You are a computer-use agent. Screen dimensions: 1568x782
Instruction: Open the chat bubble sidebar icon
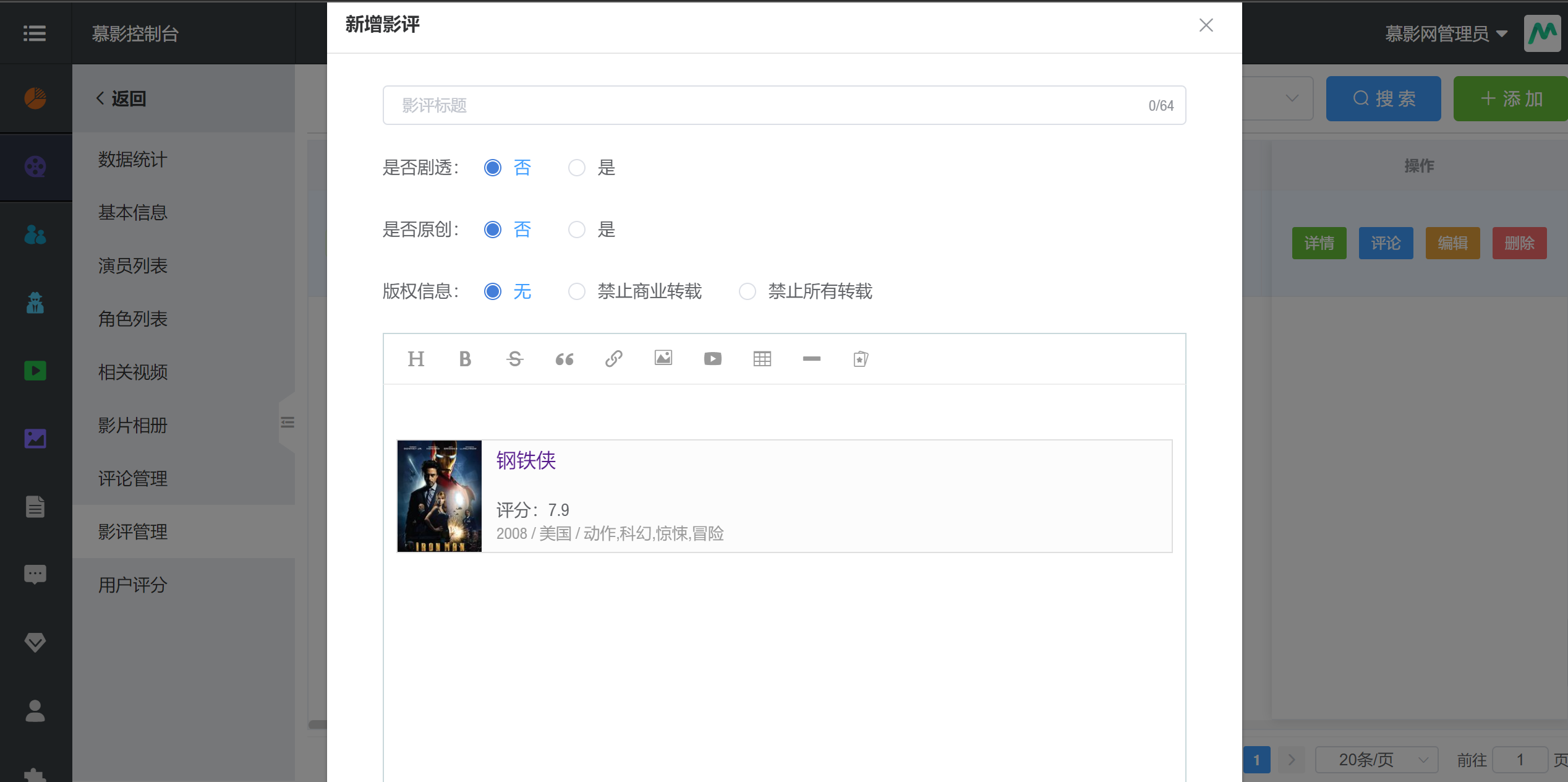tap(35, 575)
